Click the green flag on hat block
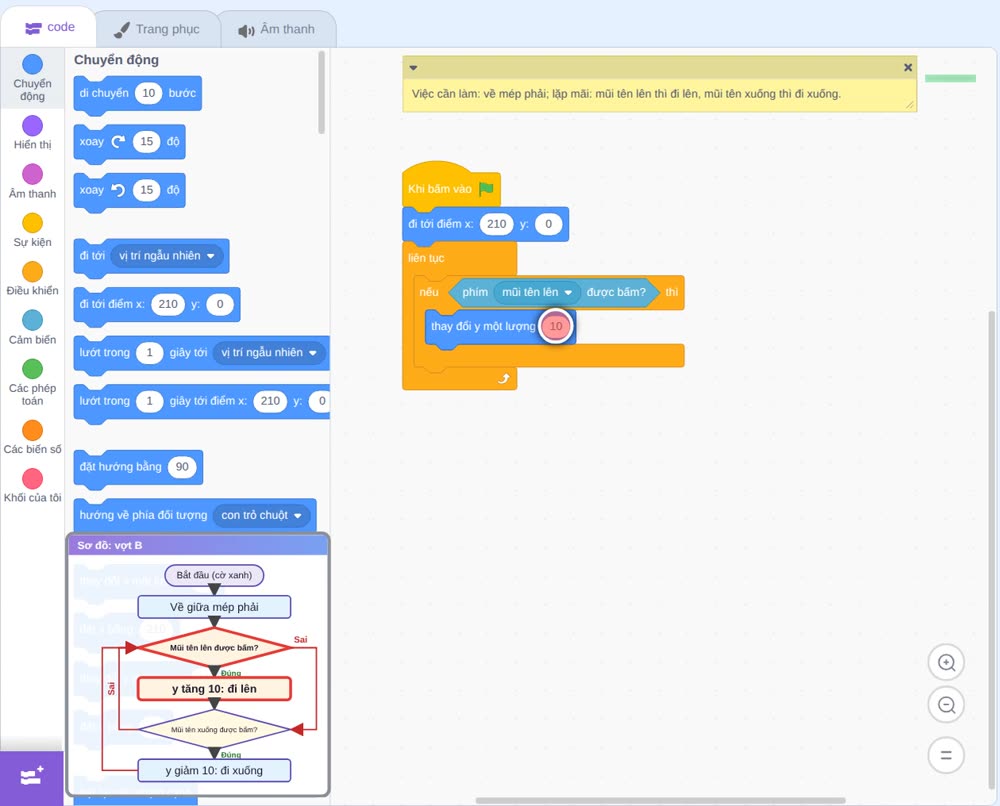 click(x=486, y=189)
